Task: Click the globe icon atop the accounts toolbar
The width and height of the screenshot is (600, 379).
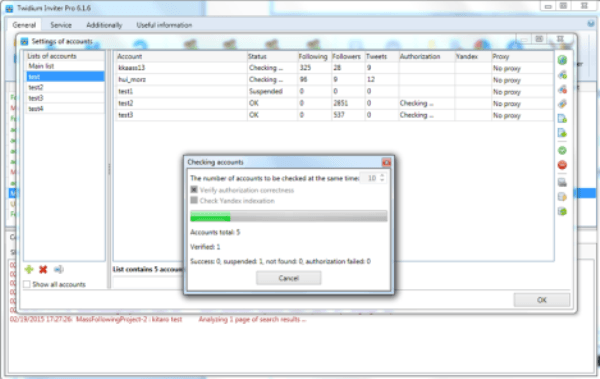Action: pos(562,60)
